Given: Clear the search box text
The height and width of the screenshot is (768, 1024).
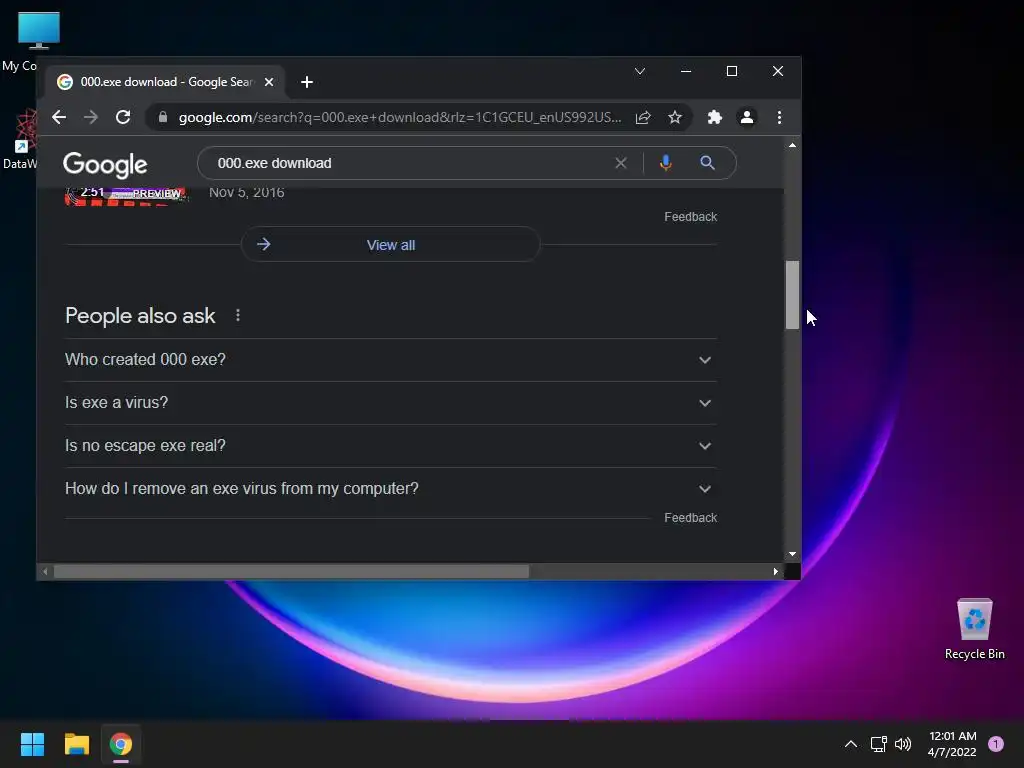Looking at the screenshot, I should [x=620, y=163].
